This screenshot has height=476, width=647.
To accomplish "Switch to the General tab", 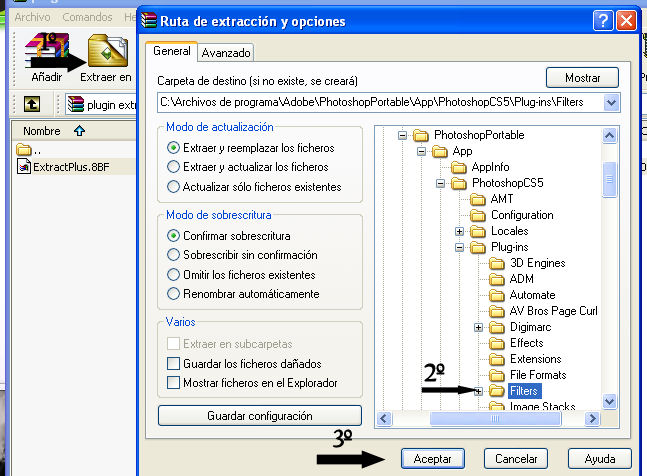I will [x=172, y=51].
